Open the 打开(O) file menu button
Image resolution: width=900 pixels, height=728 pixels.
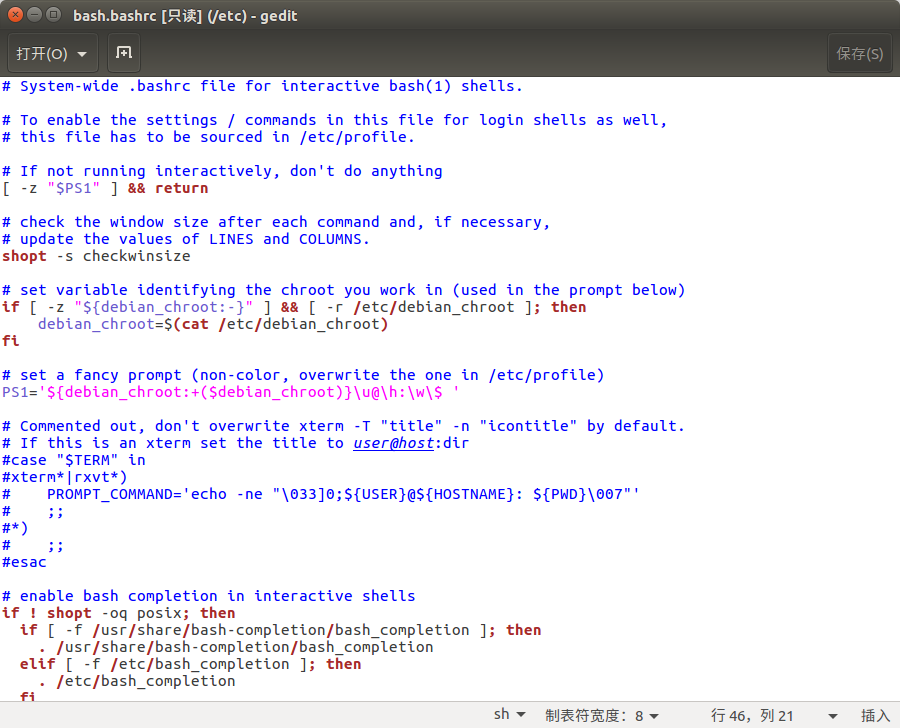click(x=52, y=53)
